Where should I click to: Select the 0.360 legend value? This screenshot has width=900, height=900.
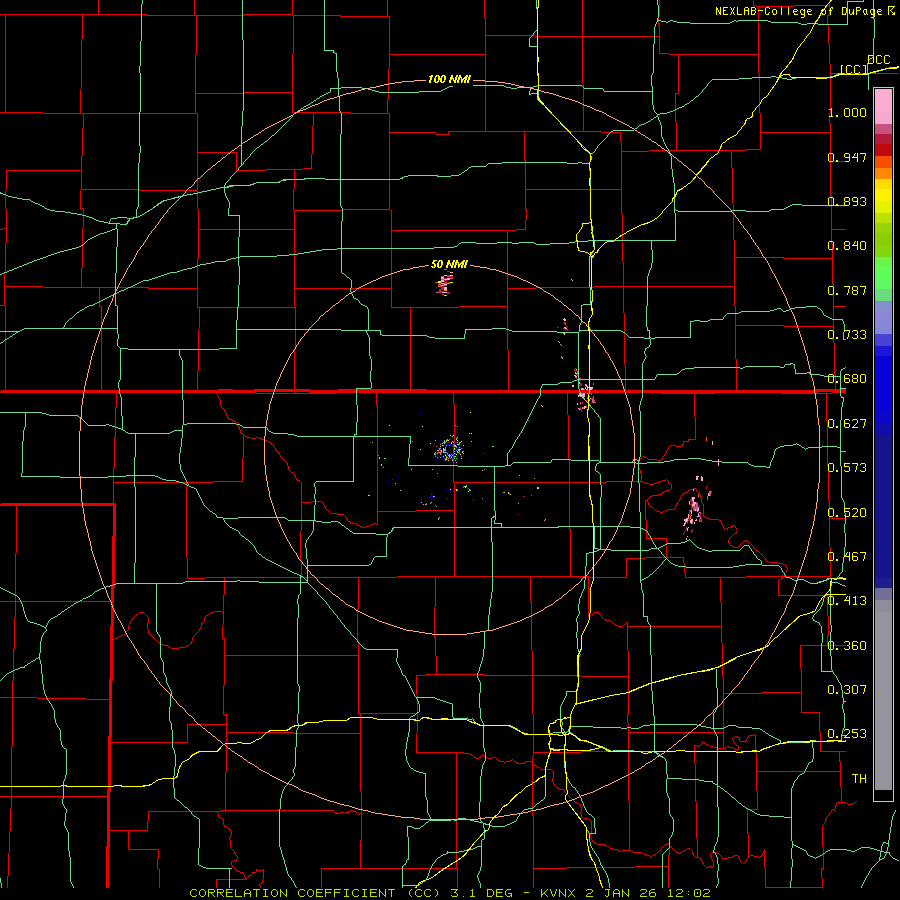pyautogui.click(x=847, y=646)
